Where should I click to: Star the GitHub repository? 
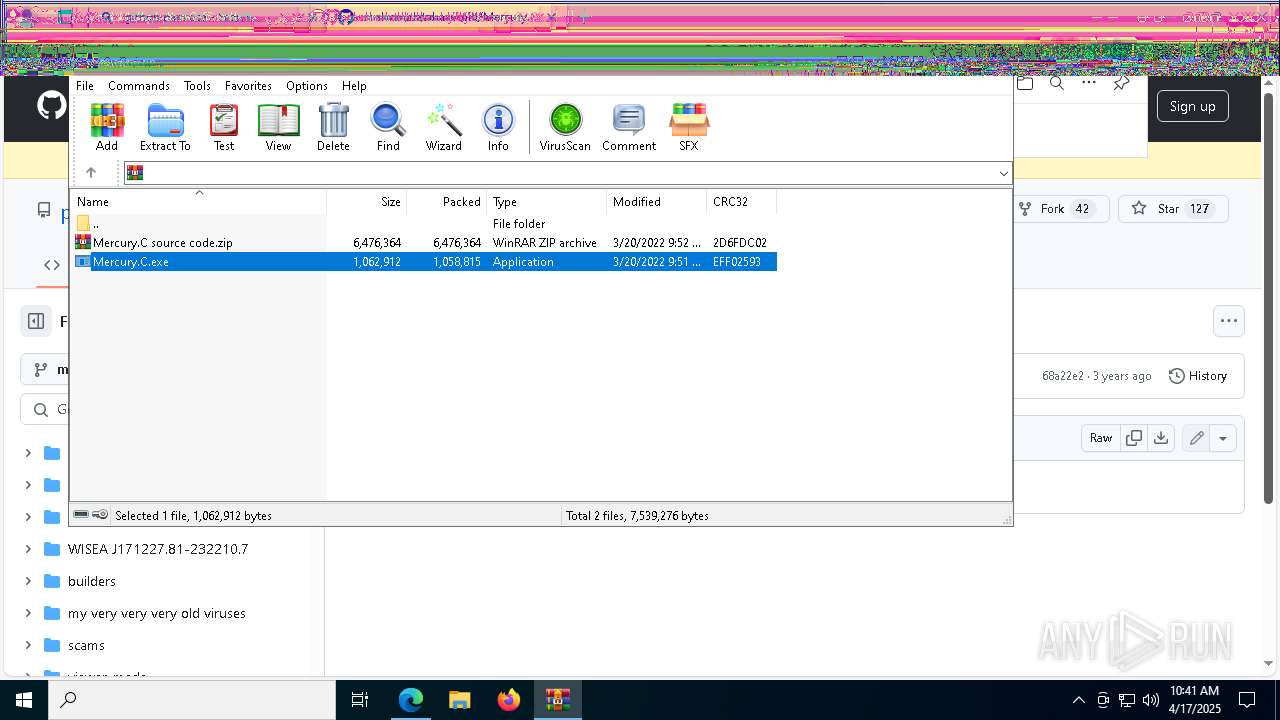click(1172, 209)
